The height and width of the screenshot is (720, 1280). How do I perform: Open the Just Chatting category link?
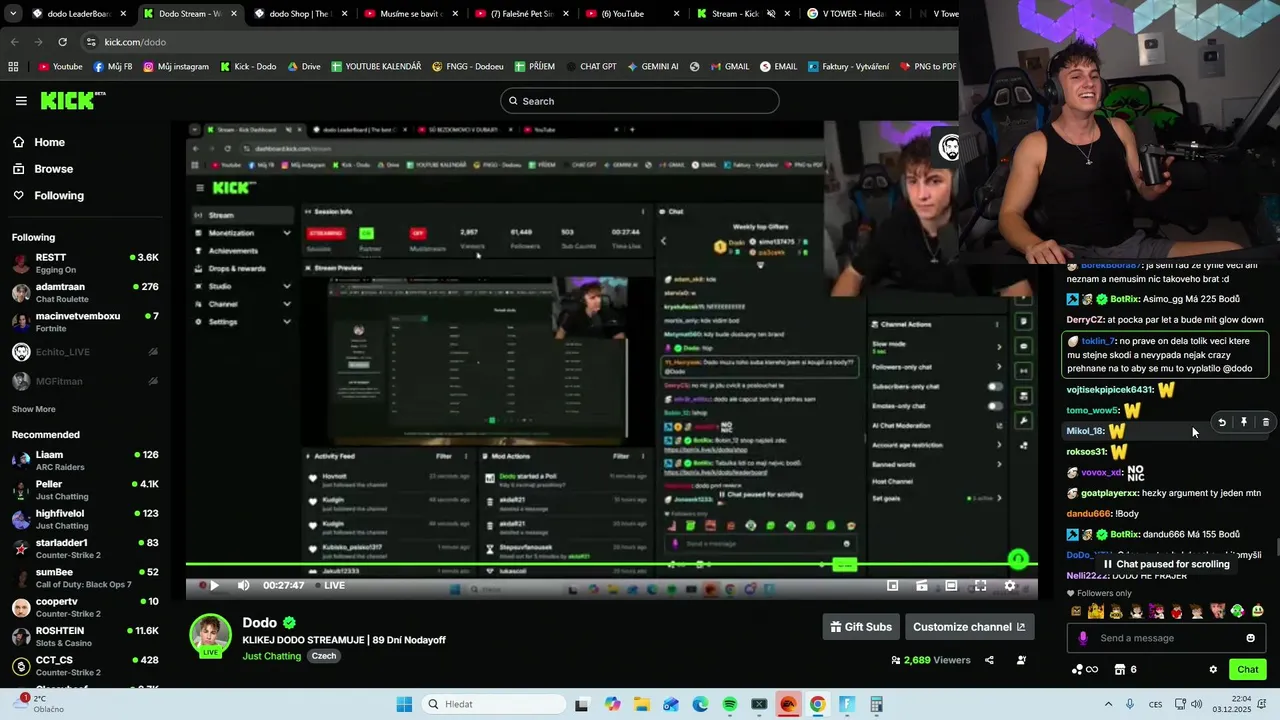tap(272, 656)
